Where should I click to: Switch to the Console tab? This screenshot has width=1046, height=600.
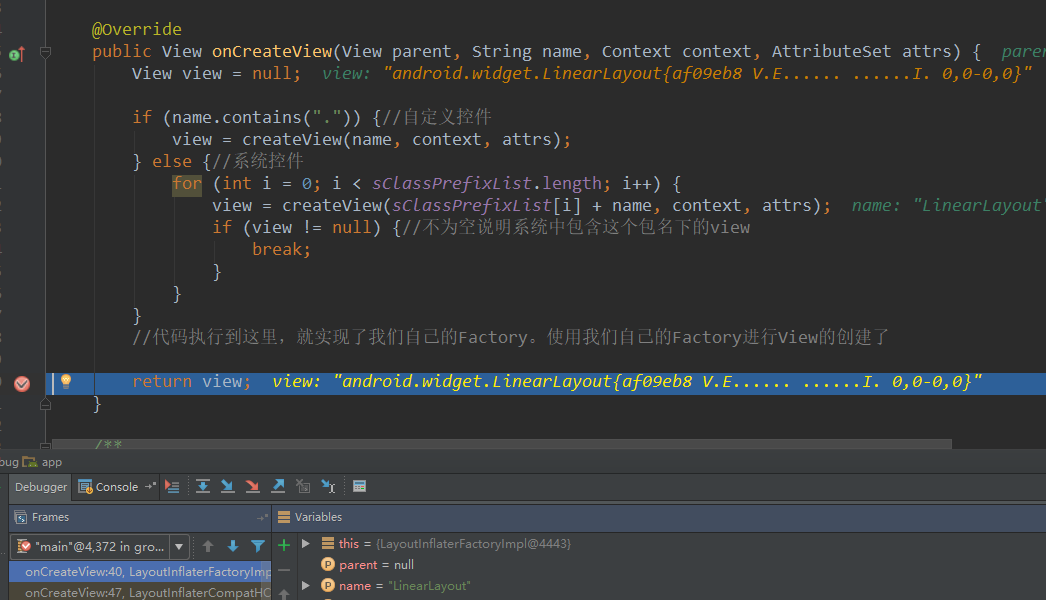click(117, 487)
